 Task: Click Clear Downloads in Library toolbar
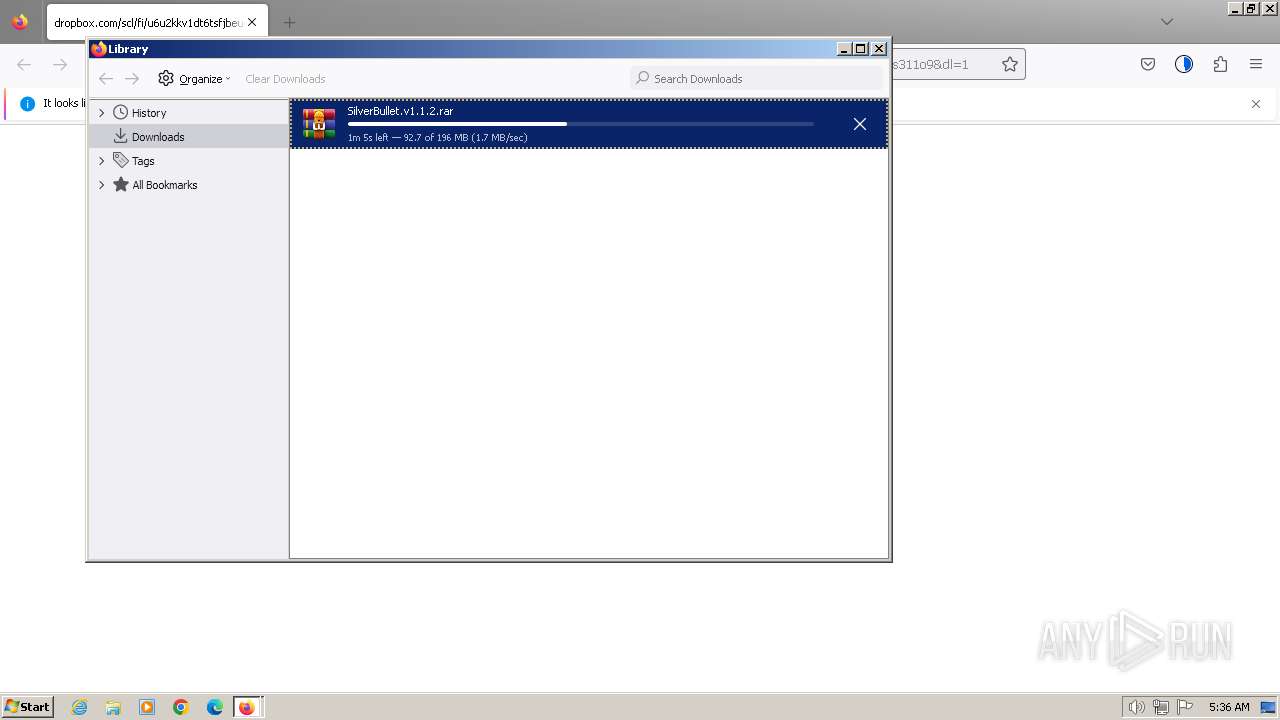tap(285, 79)
